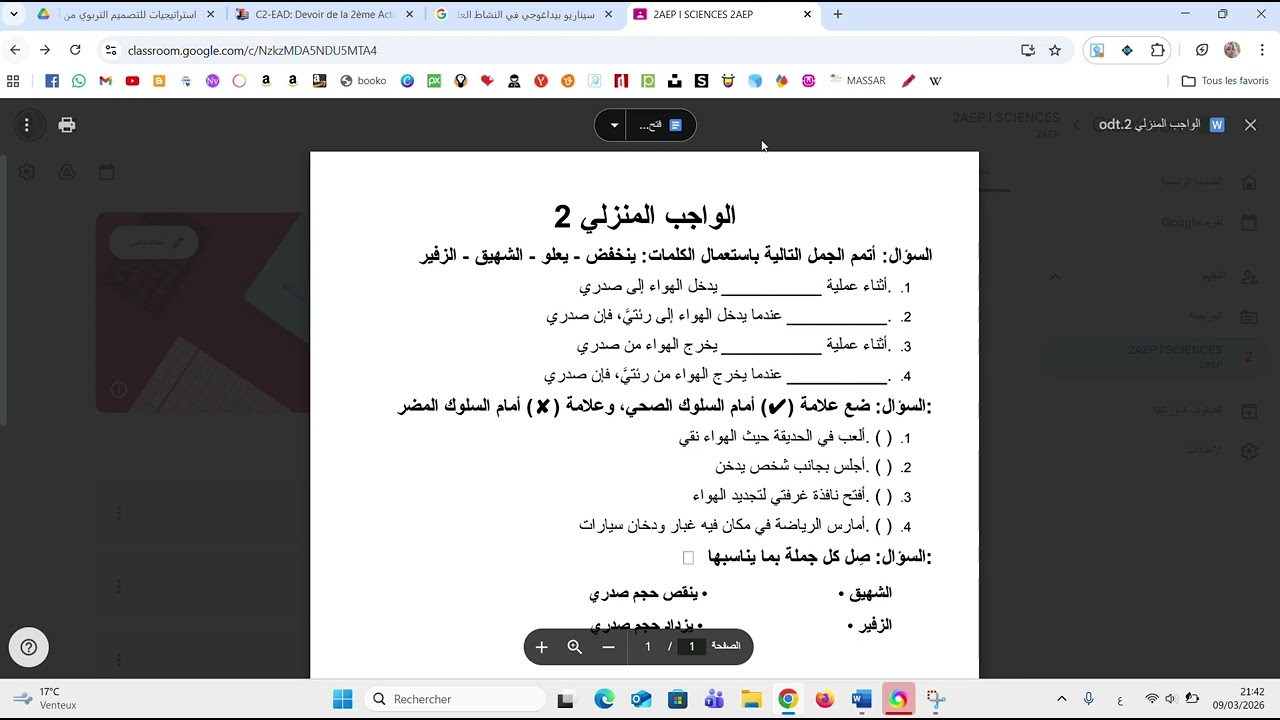Click the 'Rechercher' taskbar search box
The image size is (1280, 720).
click(455, 699)
